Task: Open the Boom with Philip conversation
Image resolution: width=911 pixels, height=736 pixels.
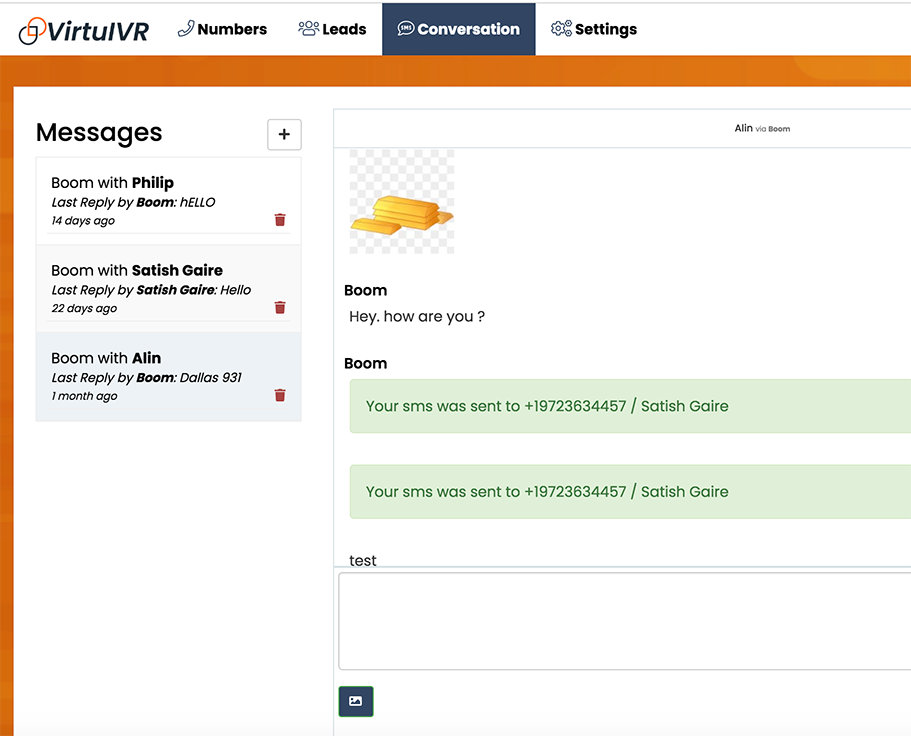Action: pos(150,200)
